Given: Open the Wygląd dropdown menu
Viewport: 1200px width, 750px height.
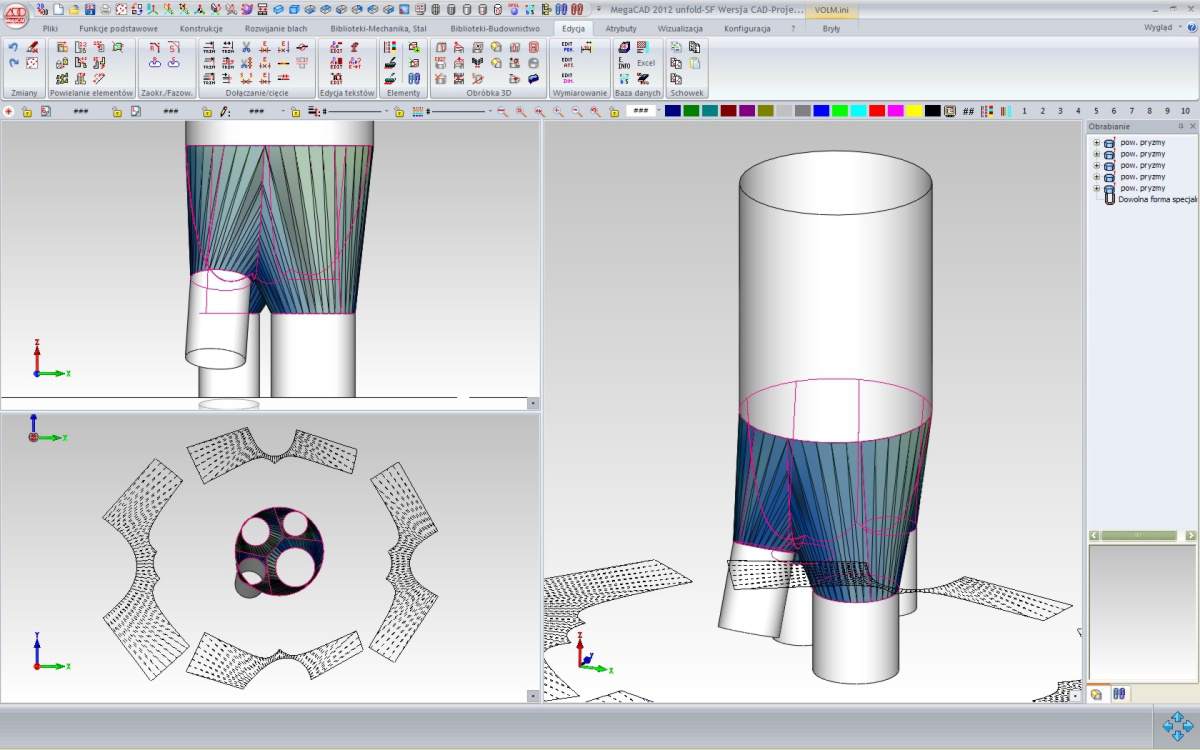Looking at the screenshot, I should pos(1162,28).
